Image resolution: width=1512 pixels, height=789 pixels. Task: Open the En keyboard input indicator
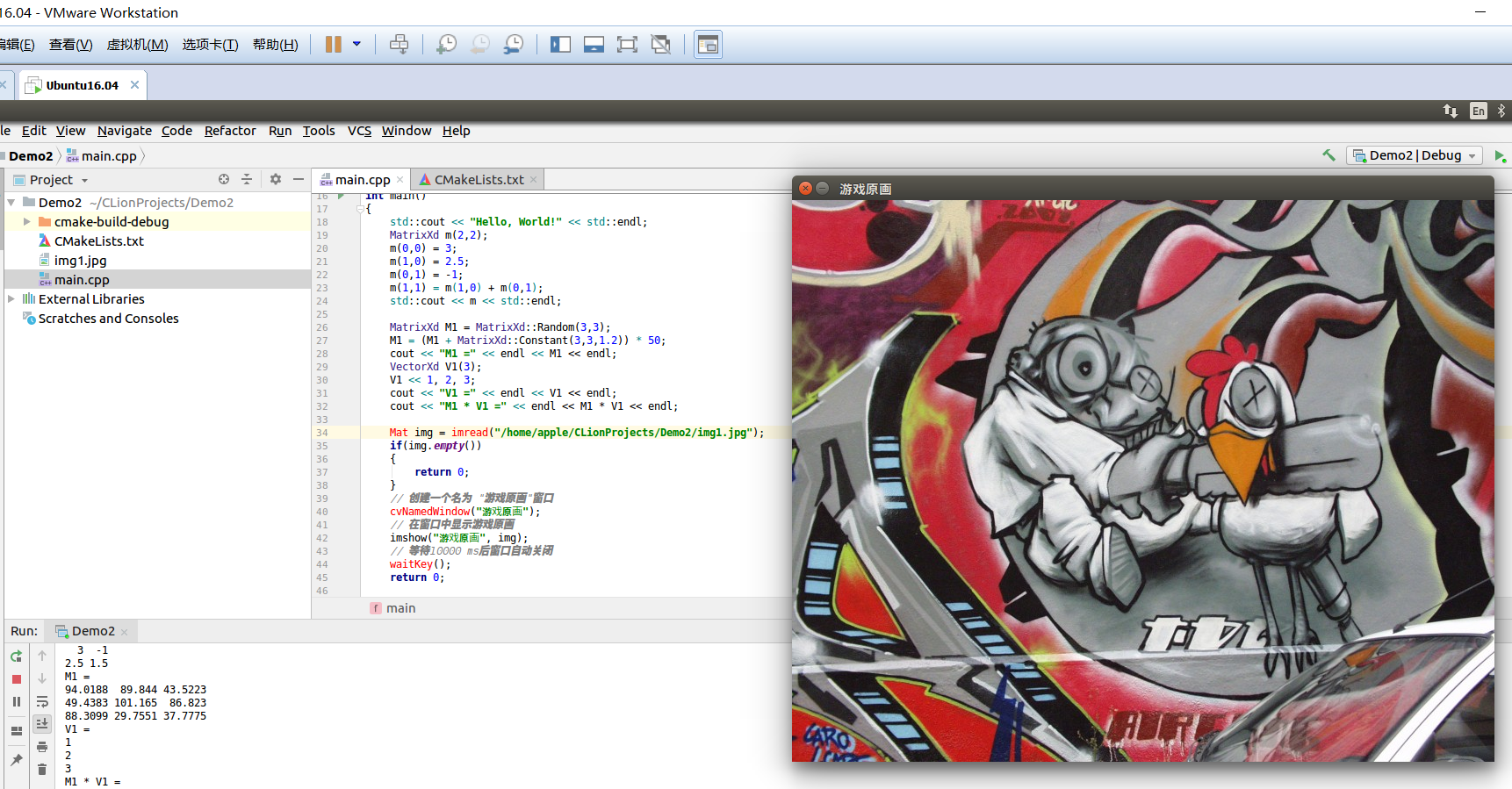(1479, 111)
